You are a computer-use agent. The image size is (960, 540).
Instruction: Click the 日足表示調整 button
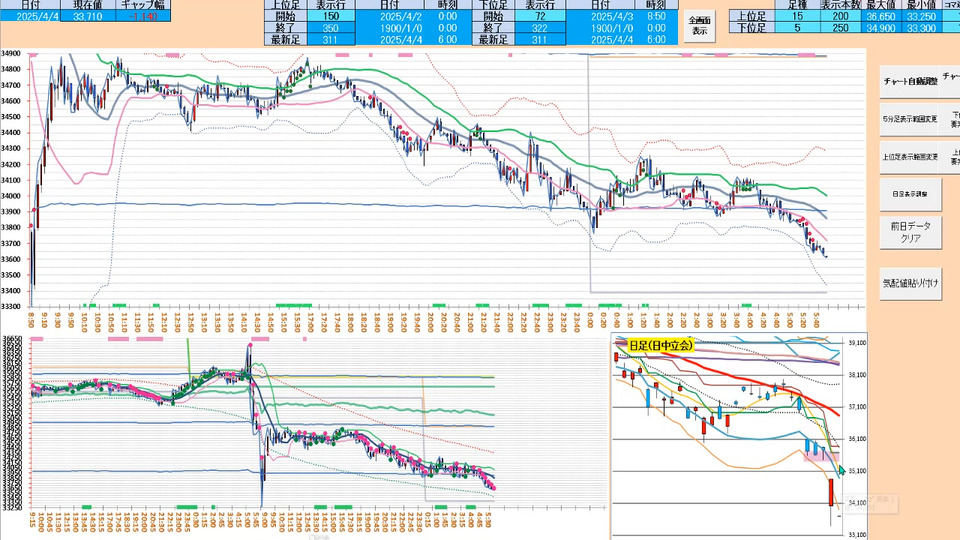point(910,194)
